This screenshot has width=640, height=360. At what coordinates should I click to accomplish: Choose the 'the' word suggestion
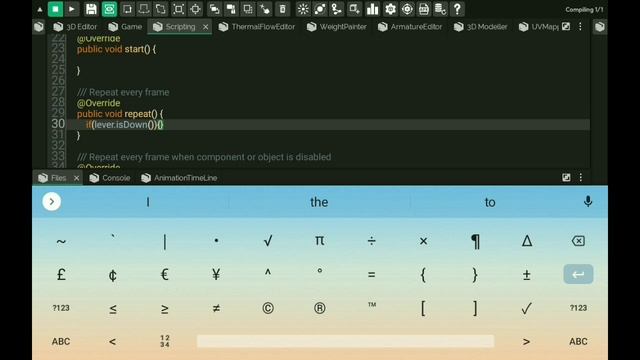click(x=319, y=202)
